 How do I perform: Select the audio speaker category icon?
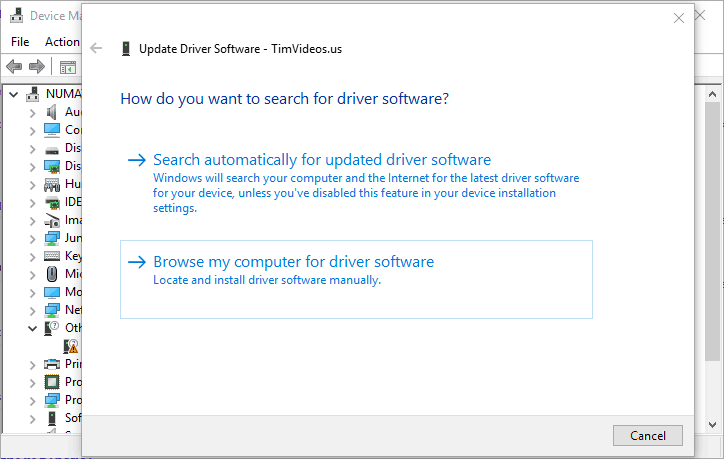point(52,112)
